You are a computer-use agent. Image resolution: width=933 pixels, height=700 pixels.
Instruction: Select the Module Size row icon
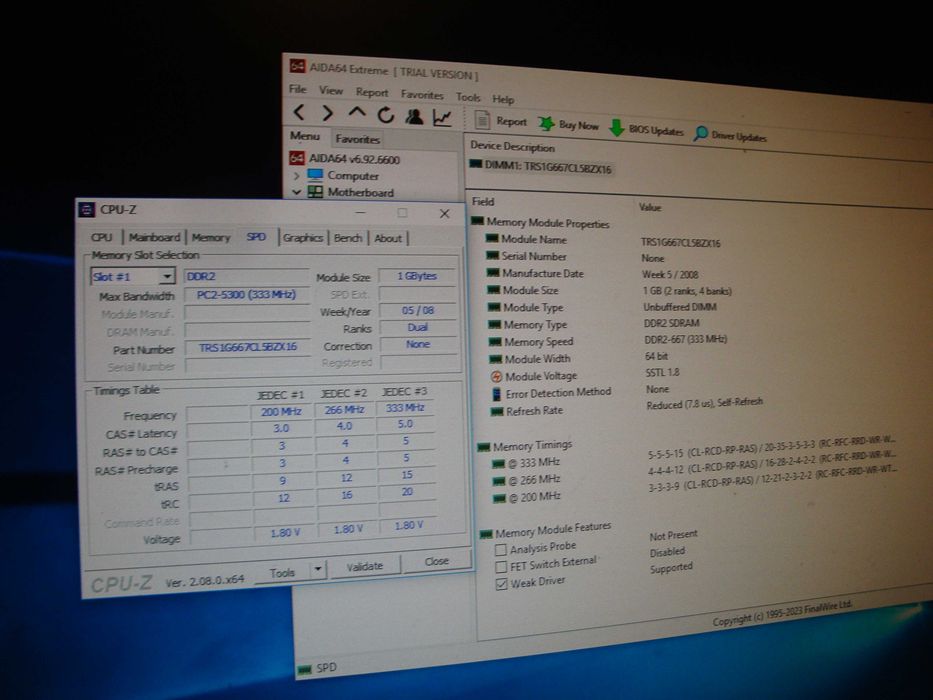point(493,290)
